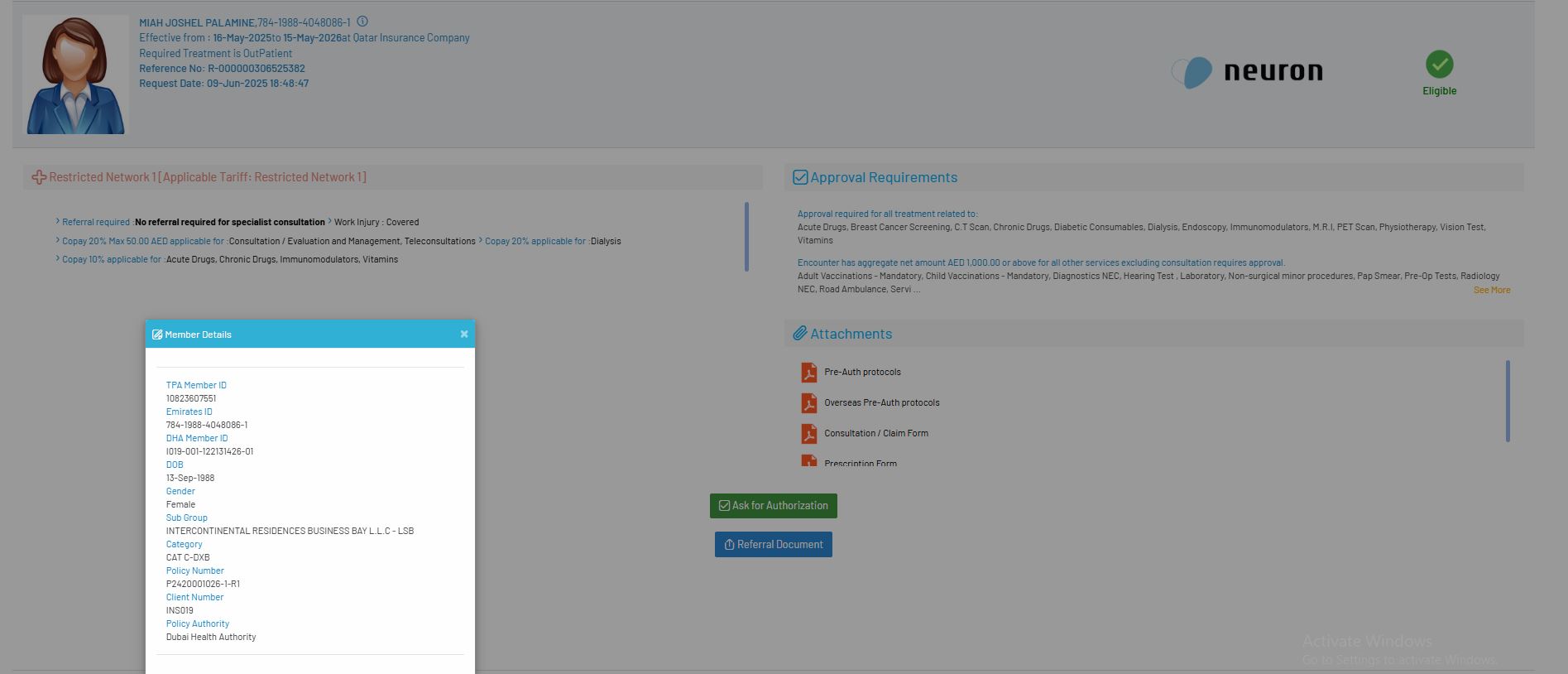This screenshot has width=1568, height=674.
Task: Click the Attachments paperclip icon
Action: [x=800, y=334]
